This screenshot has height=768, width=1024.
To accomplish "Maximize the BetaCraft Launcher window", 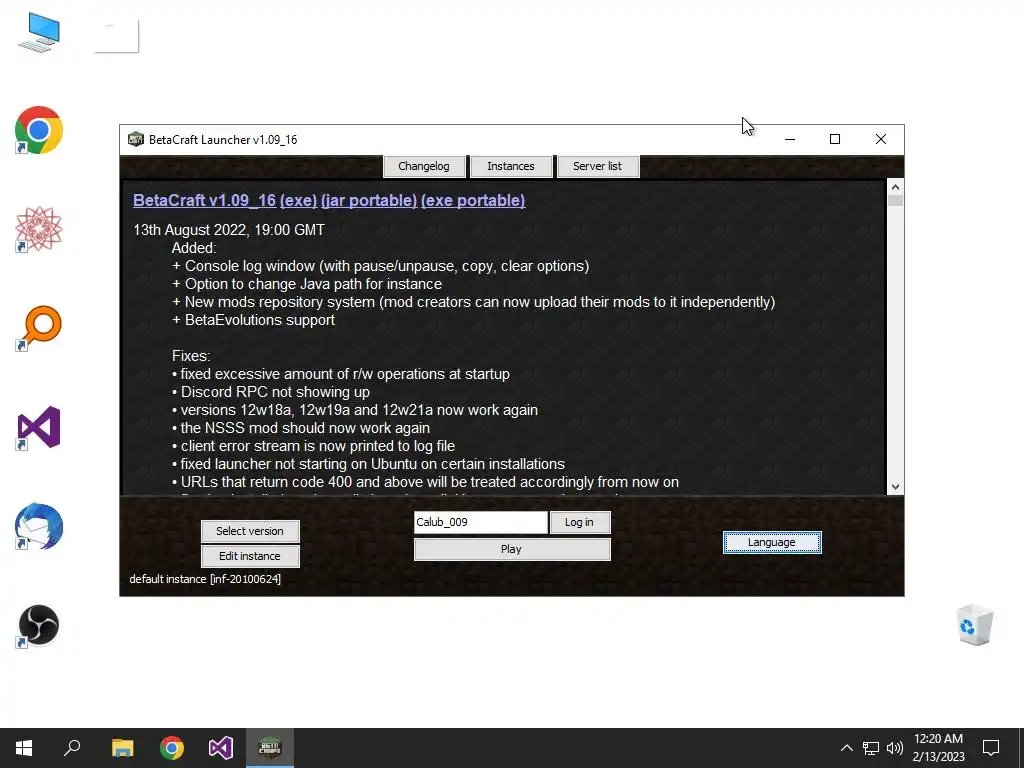I will coord(835,139).
